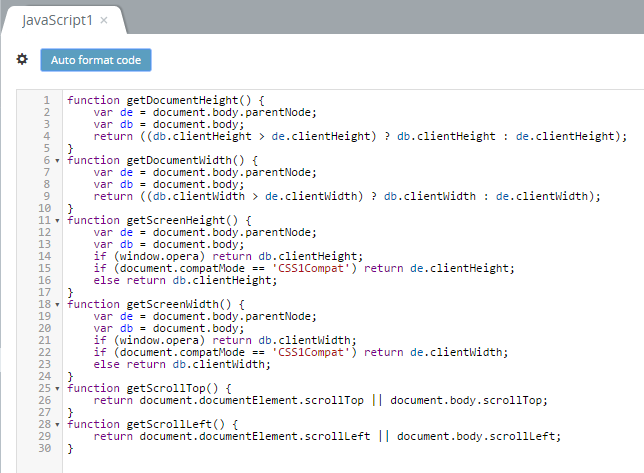This screenshot has width=644, height=473.
Task: Collapse the getDocumentWidth function at line 6
Action: (x=57, y=161)
